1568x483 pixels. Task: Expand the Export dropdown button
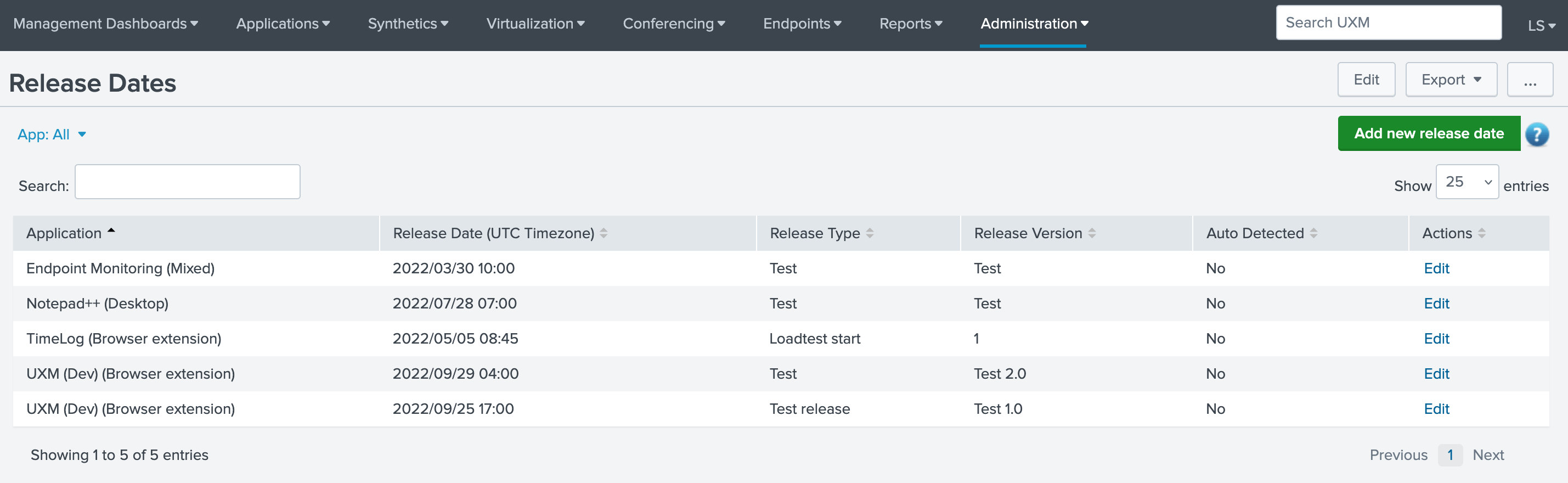(x=1451, y=80)
